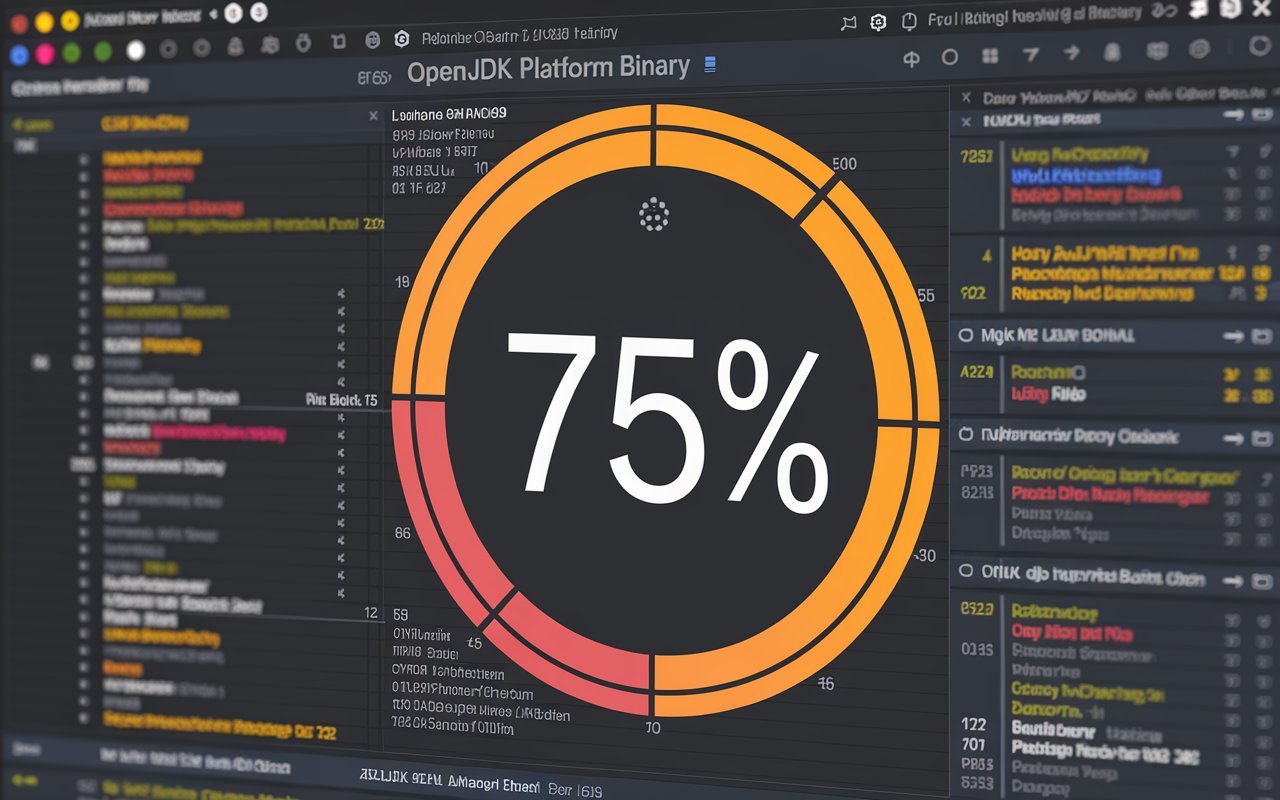This screenshot has width=1280, height=800.
Task: Click the blue list icon beside OpenJDK Platform Binary
Action: click(x=711, y=66)
